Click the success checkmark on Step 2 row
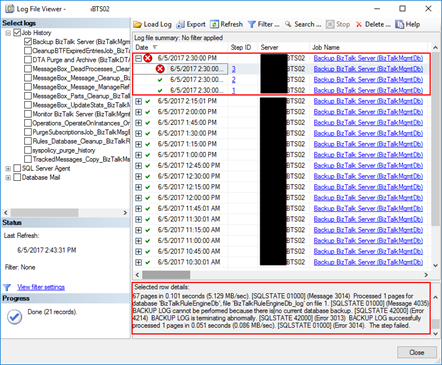This screenshot has width=442, height=365. coord(160,80)
